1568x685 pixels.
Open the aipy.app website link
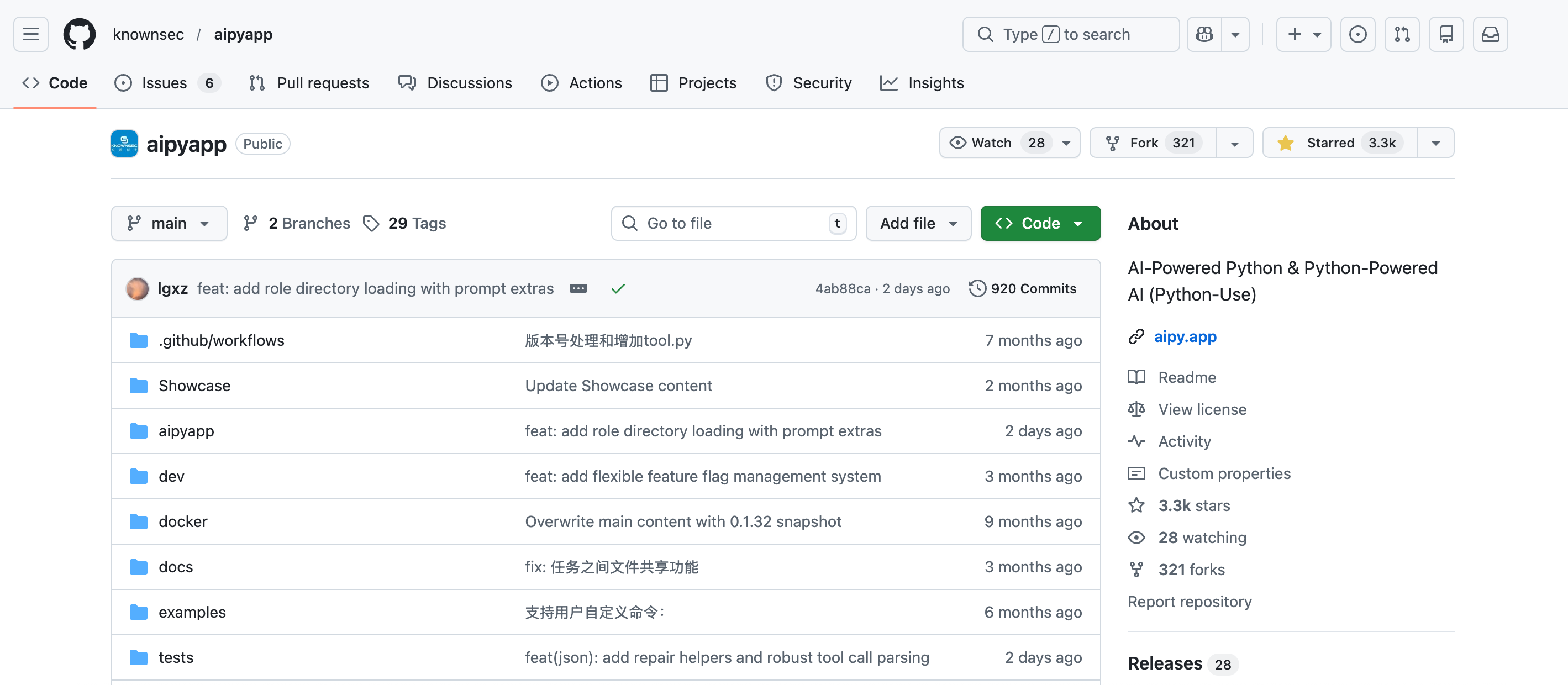(1185, 336)
